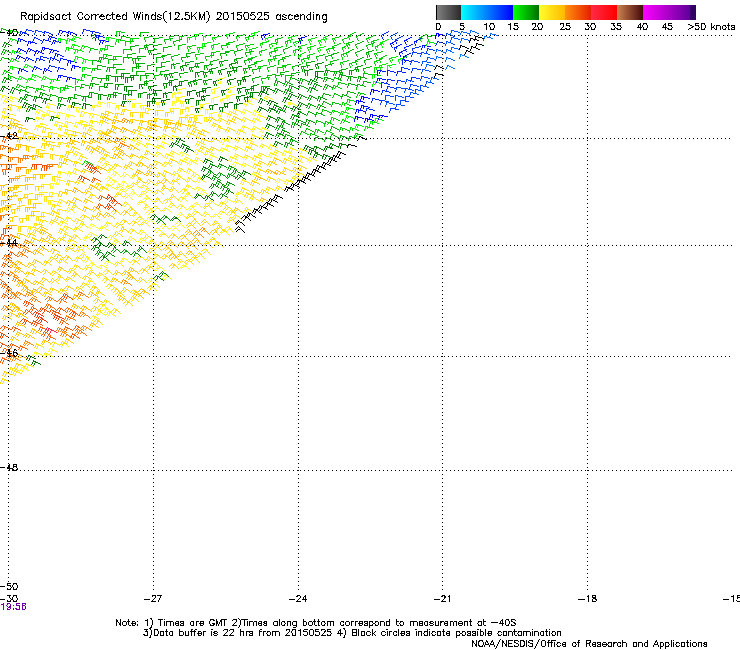Viewport: 740px width, 650px height.
Task: Click the longitude label -30
Action: (9, 599)
